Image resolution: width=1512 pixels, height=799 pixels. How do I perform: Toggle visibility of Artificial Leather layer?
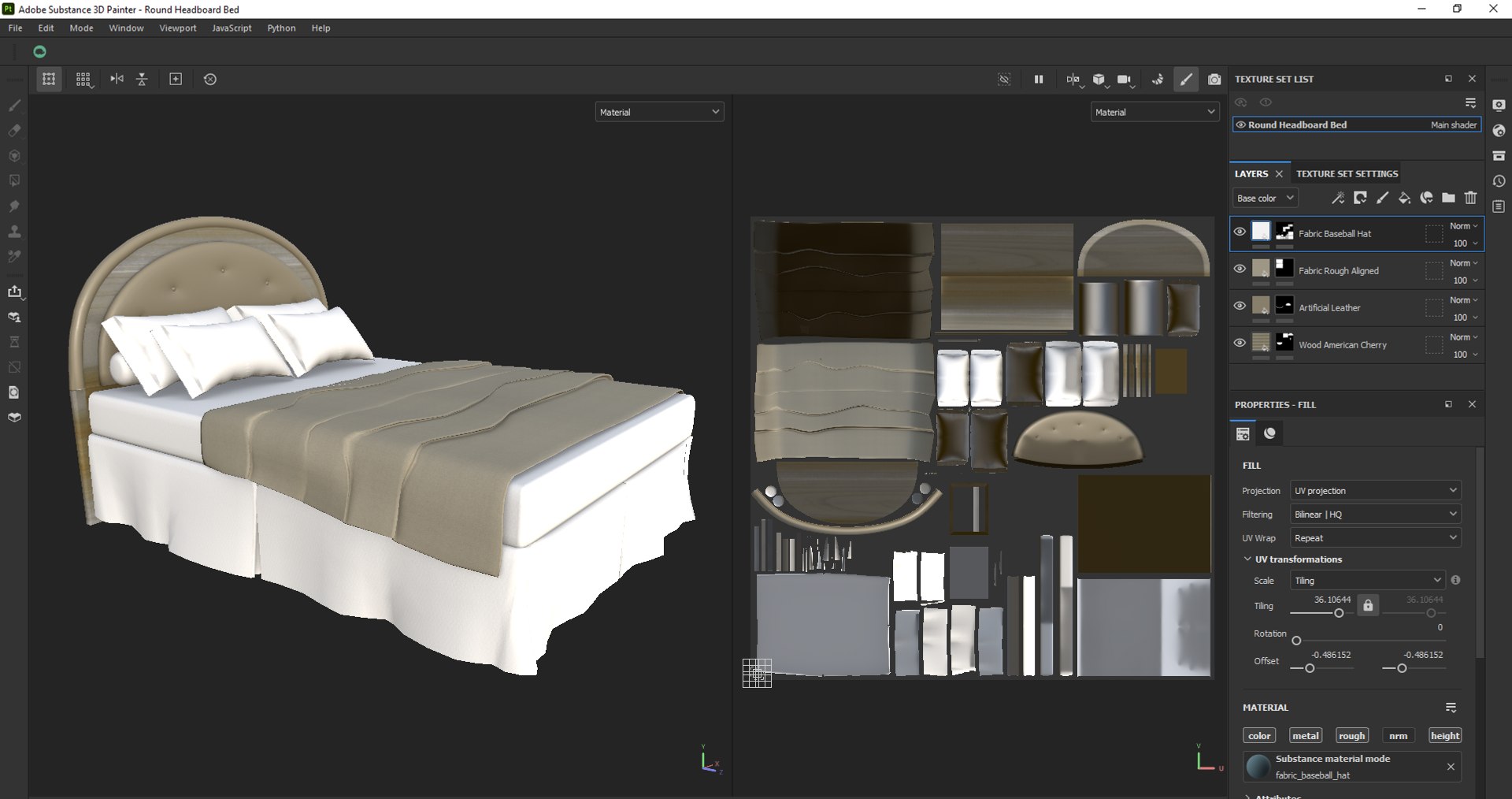pyautogui.click(x=1240, y=306)
